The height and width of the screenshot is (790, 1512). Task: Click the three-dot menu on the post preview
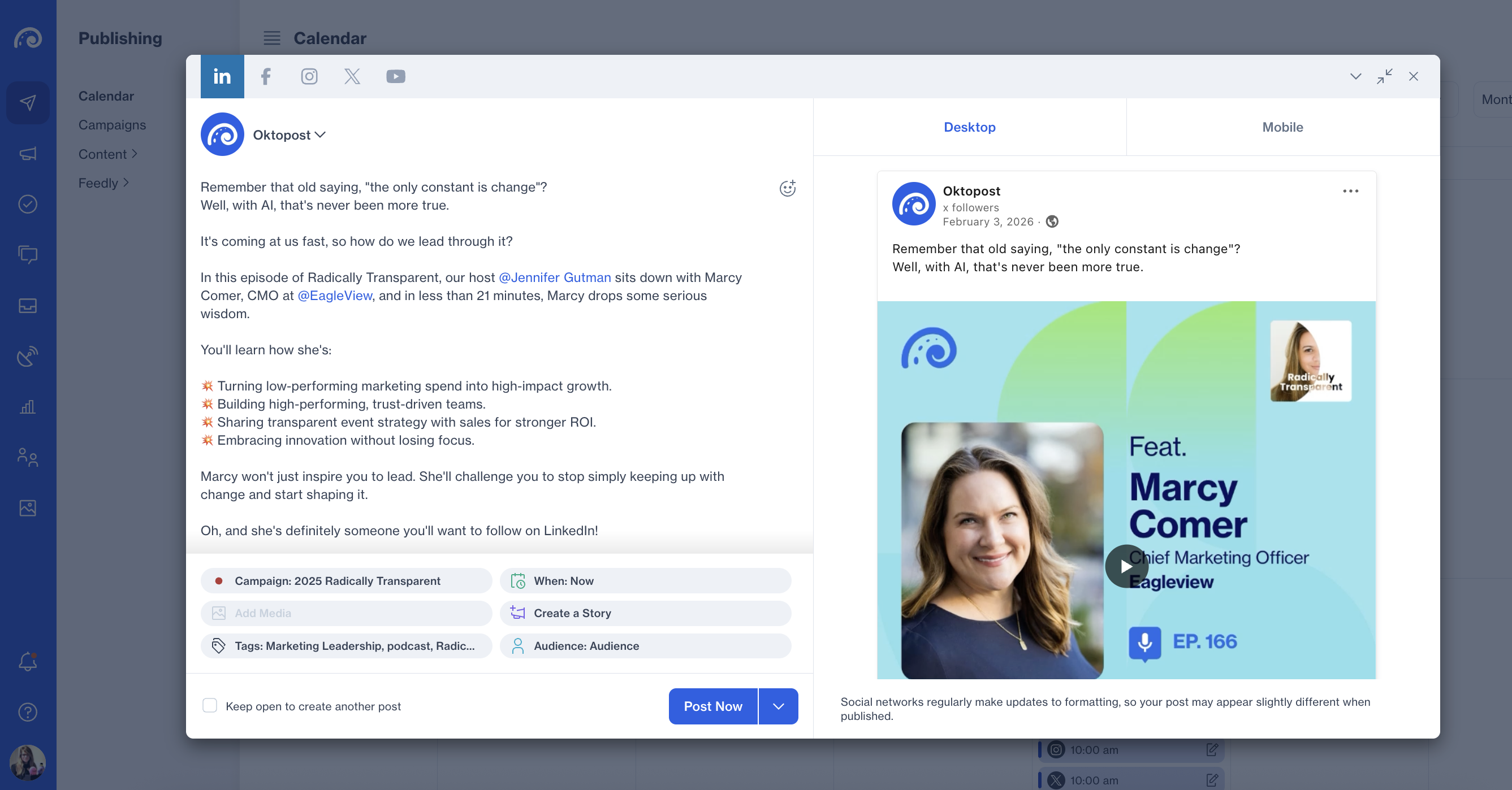point(1350,191)
